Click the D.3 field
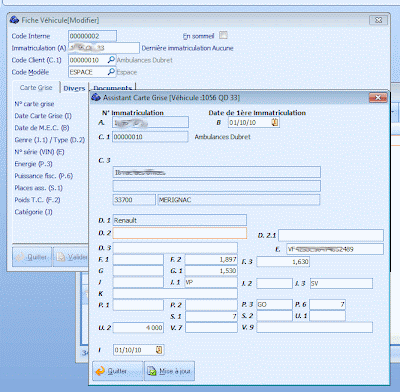This screenshot has width=400, height=392. point(175,248)
